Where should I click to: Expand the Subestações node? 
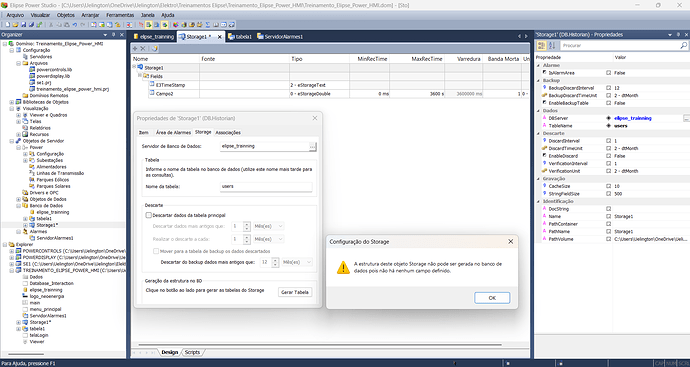26,160
